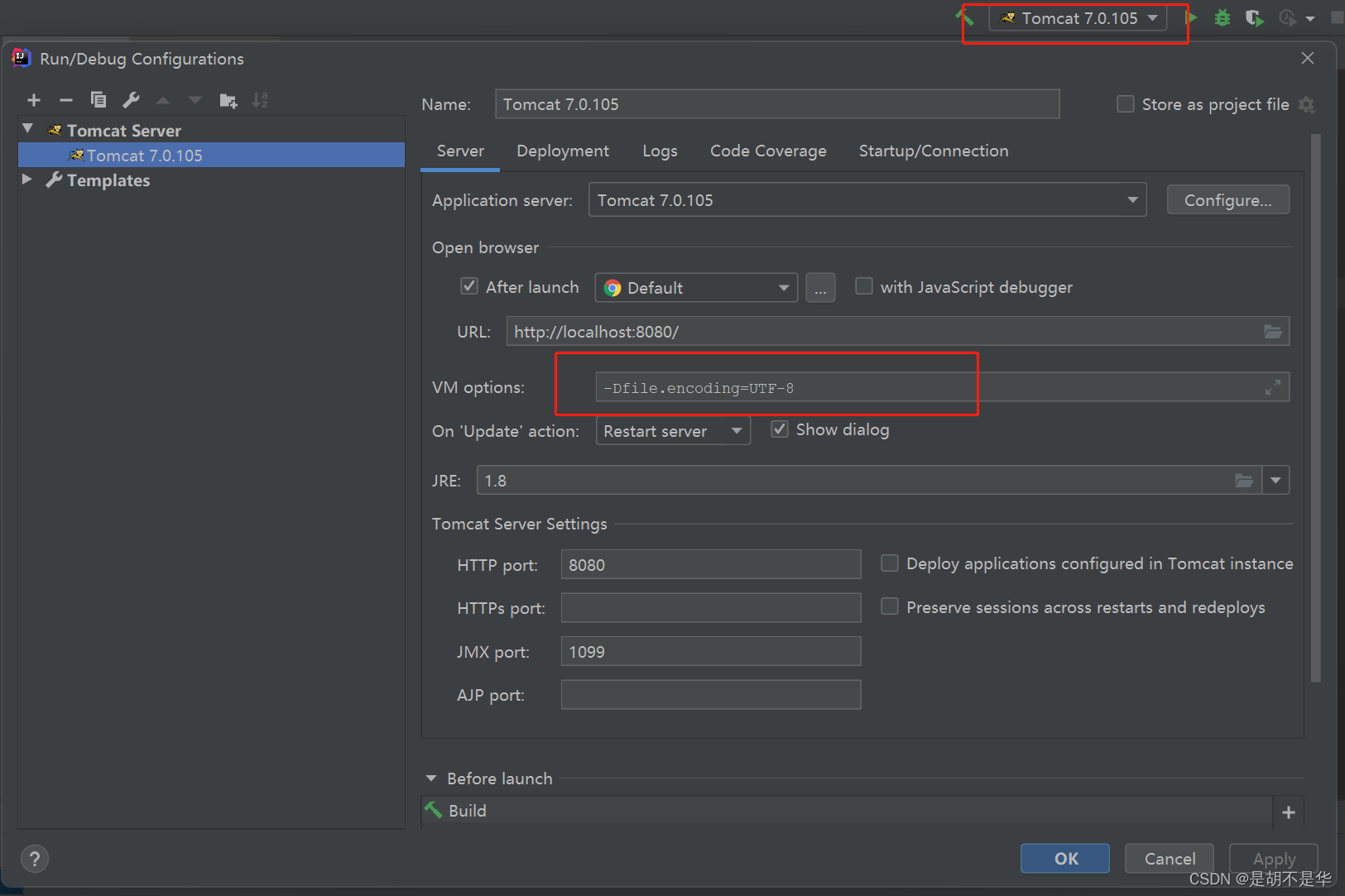Image resolution: width=1345 pixels, height=896 pixels.
Task: Click the AJP port field
Action: (x=711, y=694)
